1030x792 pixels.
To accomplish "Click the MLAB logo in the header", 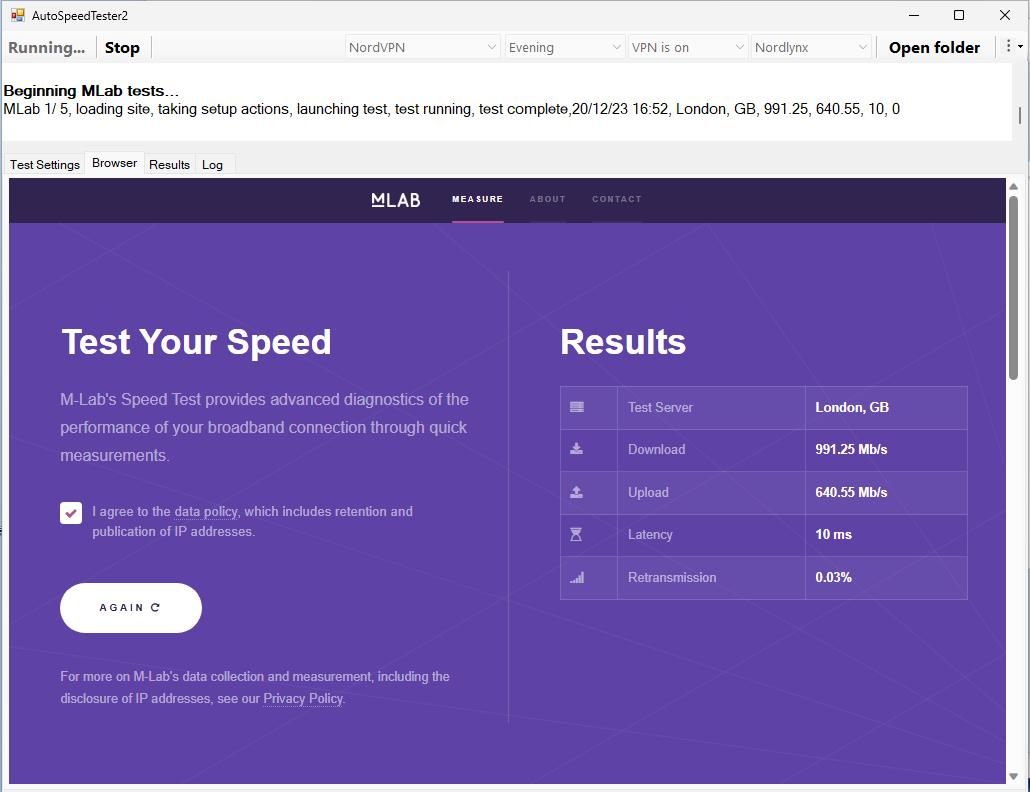I will point(395,200).
